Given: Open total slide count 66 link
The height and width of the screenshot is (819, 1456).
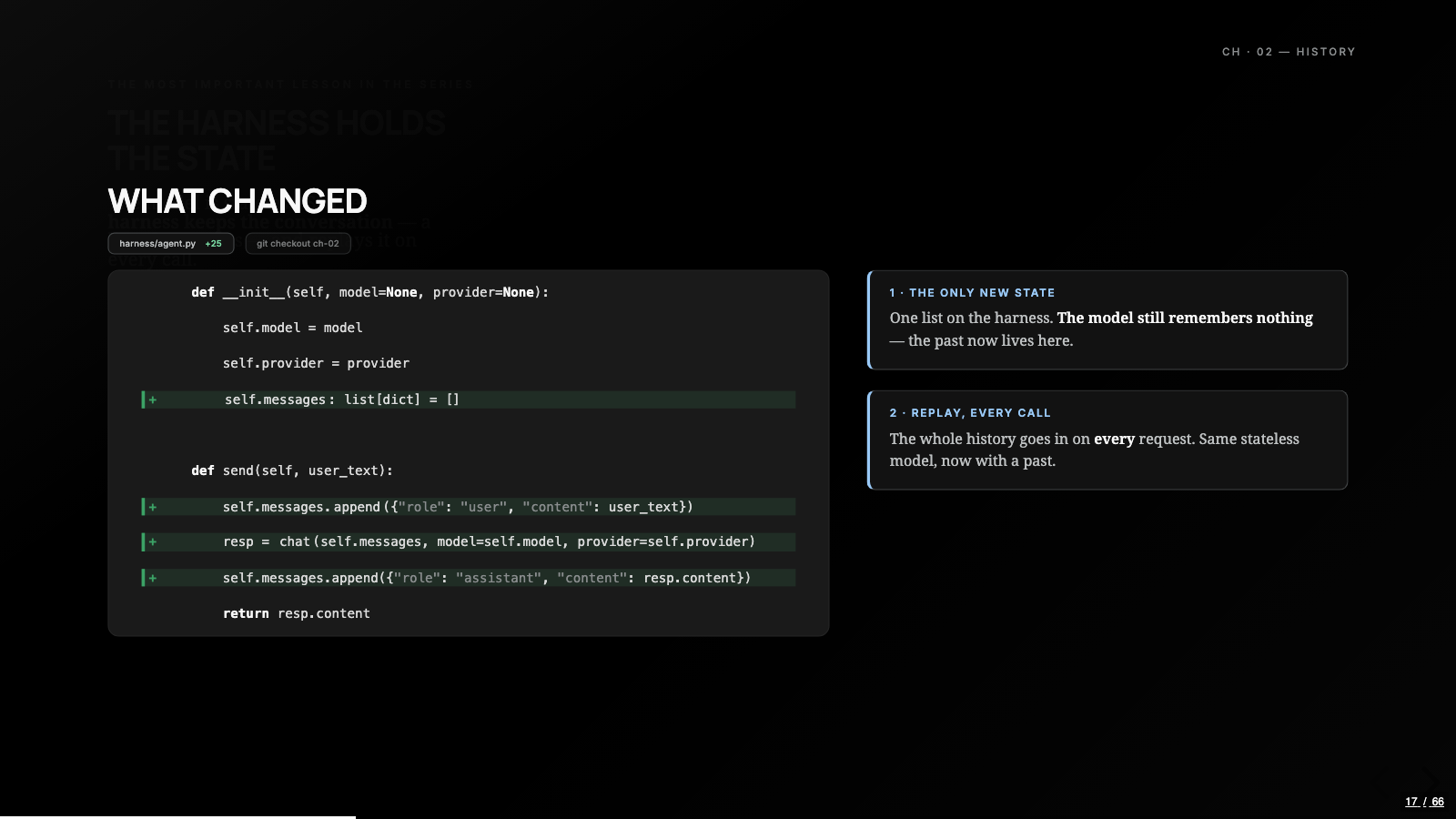Looking at the screenshot, I should point(1438,802).
